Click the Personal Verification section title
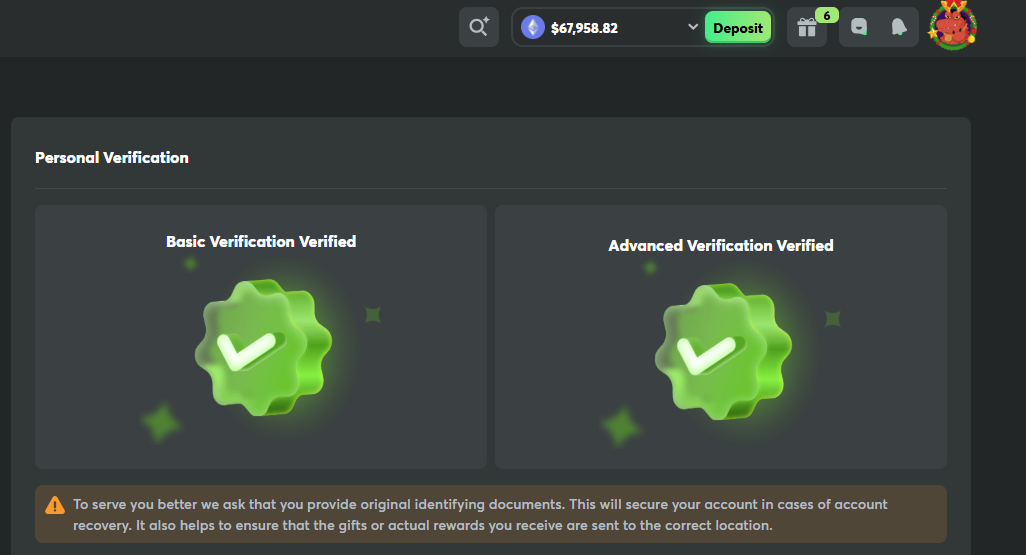This screenshot has width=1026, height=555. [x=112, y=158]
